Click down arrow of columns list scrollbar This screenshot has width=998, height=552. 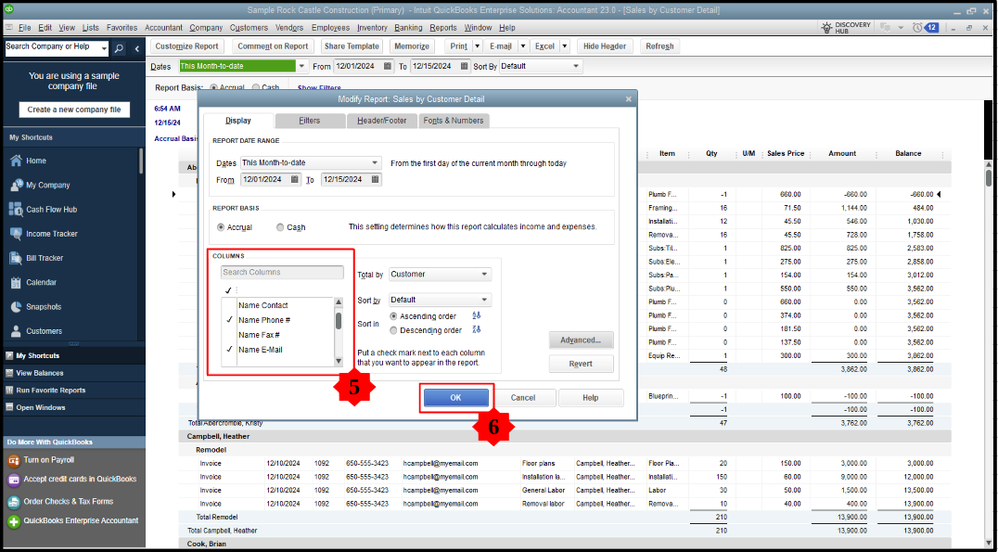pos(338,361)
